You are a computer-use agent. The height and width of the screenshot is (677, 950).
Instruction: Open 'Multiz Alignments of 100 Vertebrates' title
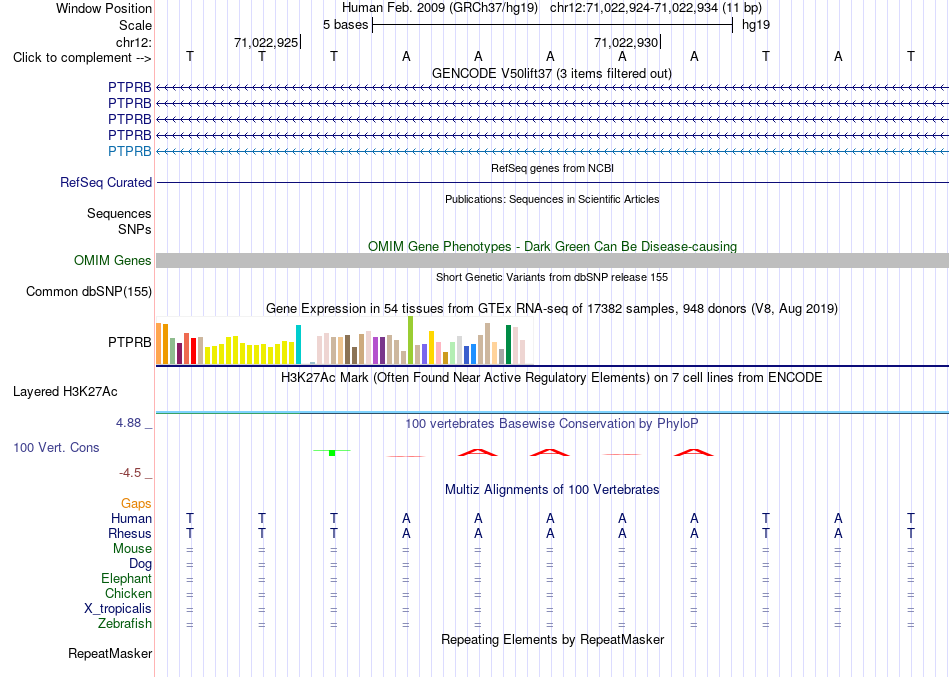(552, 489)
